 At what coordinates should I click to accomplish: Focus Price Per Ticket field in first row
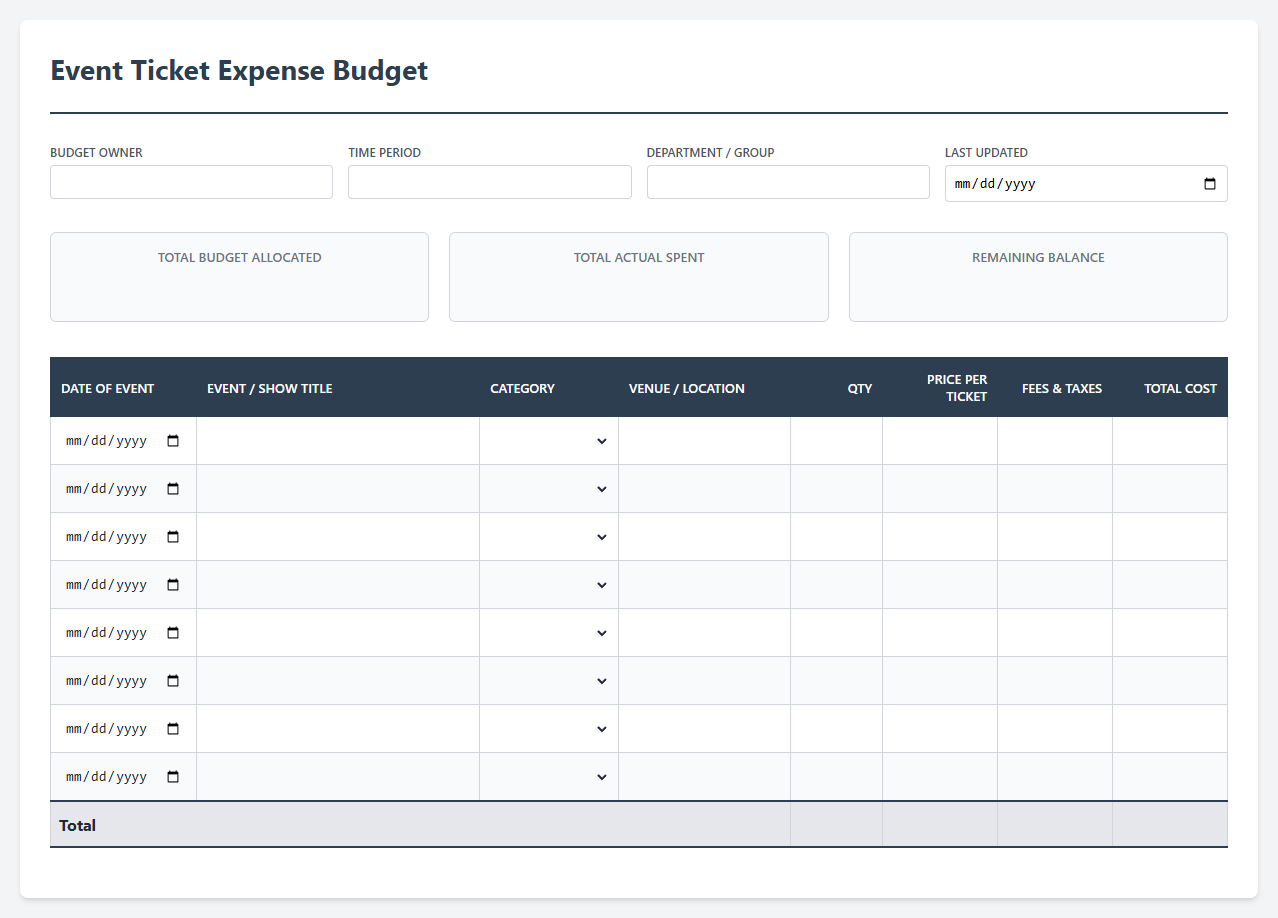coord(940,441)
